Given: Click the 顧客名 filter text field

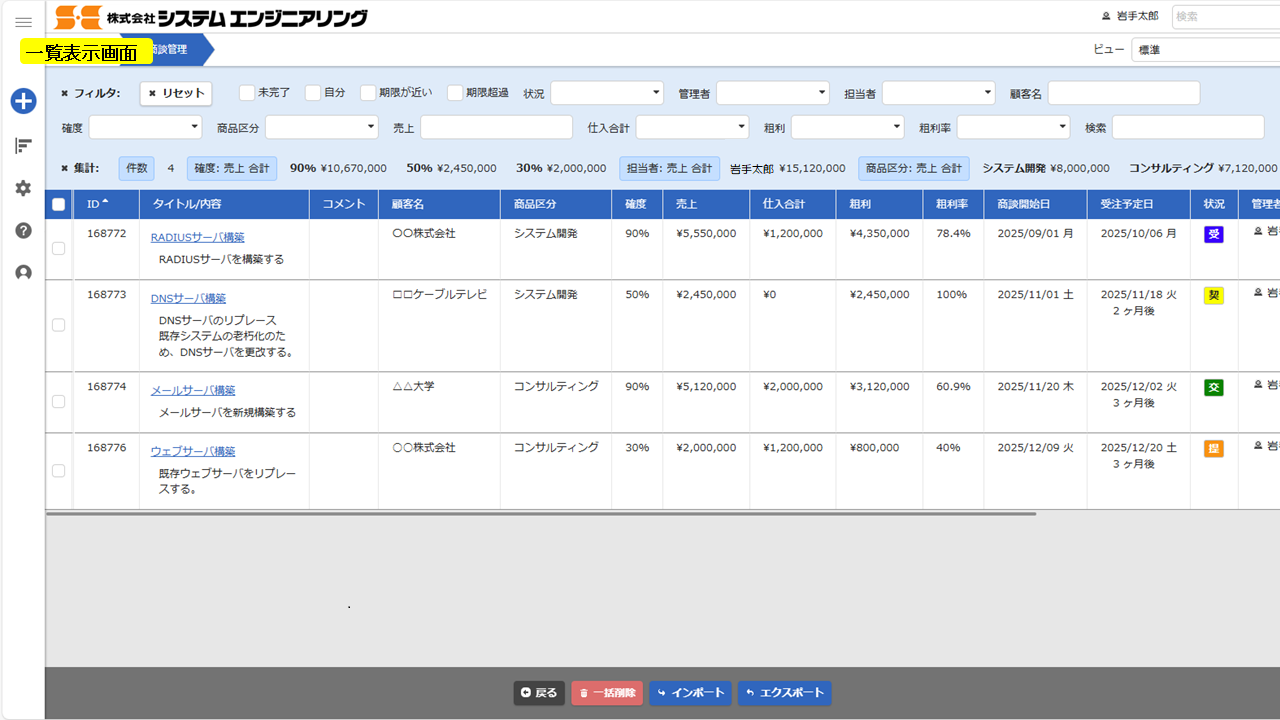Looking at the screenshot, I should click(x=1123, y=93).
